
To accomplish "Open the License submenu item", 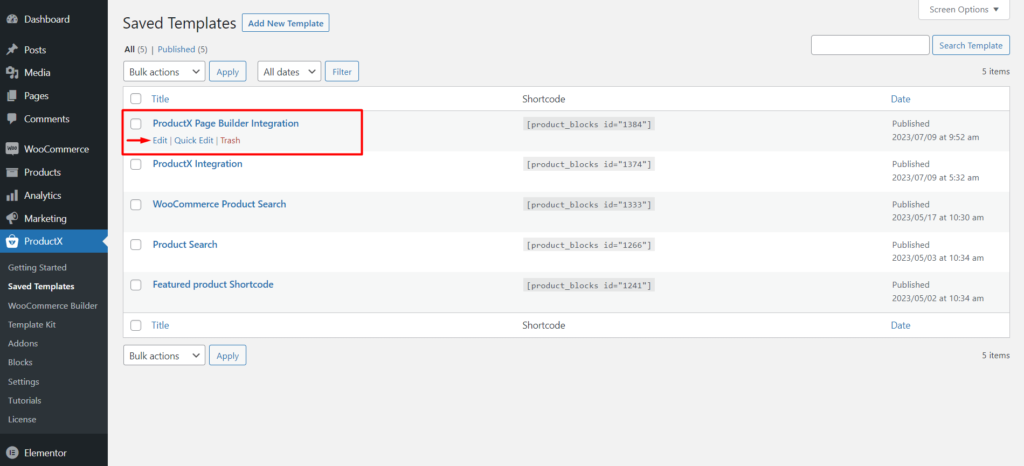I will pos(22,420).
